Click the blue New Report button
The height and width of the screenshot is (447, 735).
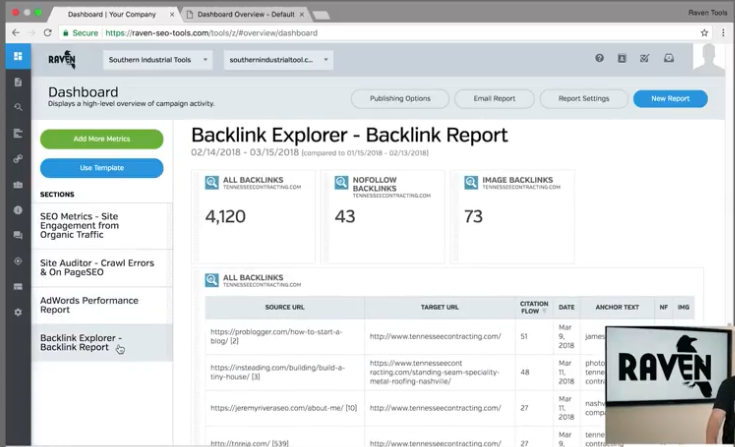coord(669,99)
